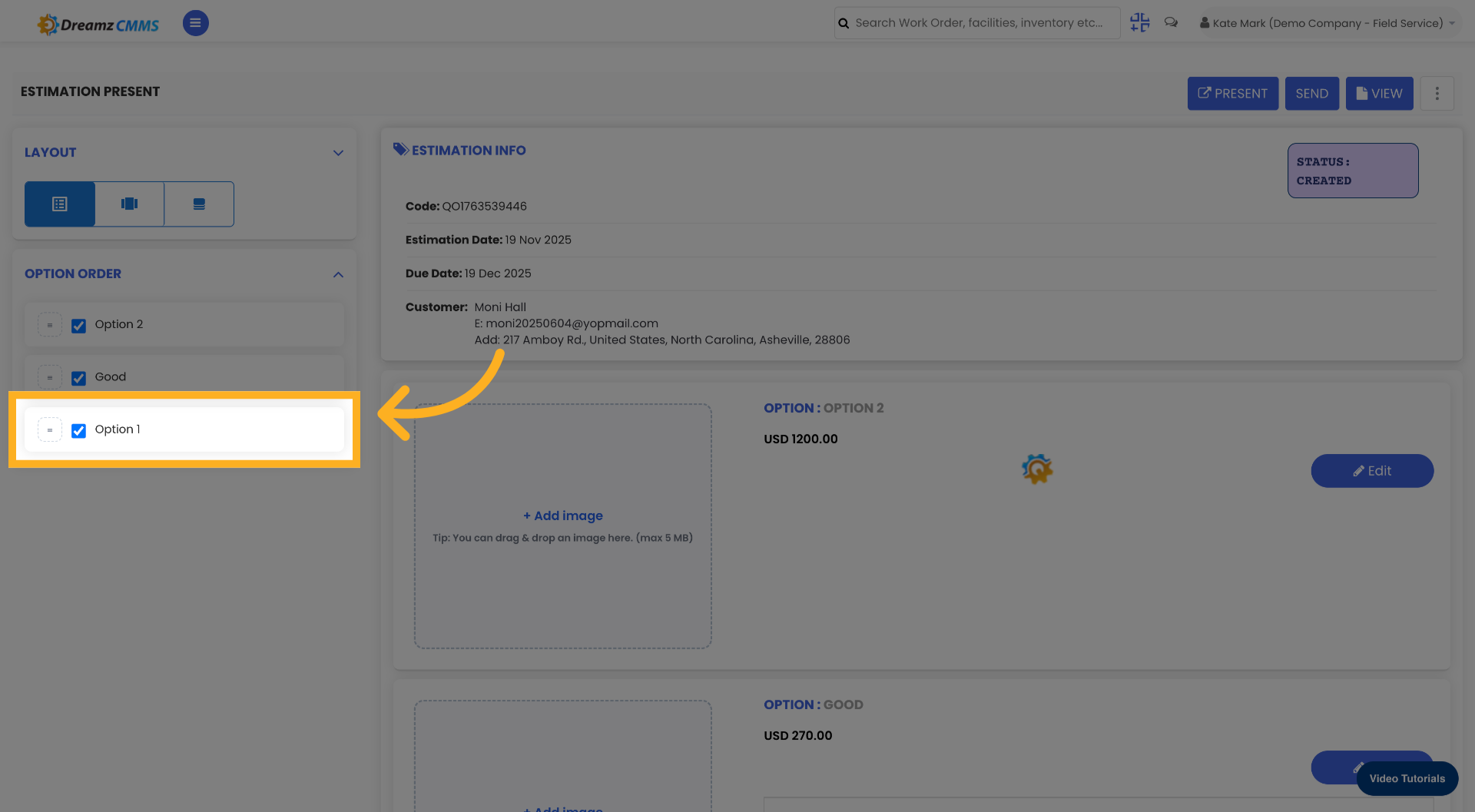Click the LAYOUT panel heading

coord(51,152)
